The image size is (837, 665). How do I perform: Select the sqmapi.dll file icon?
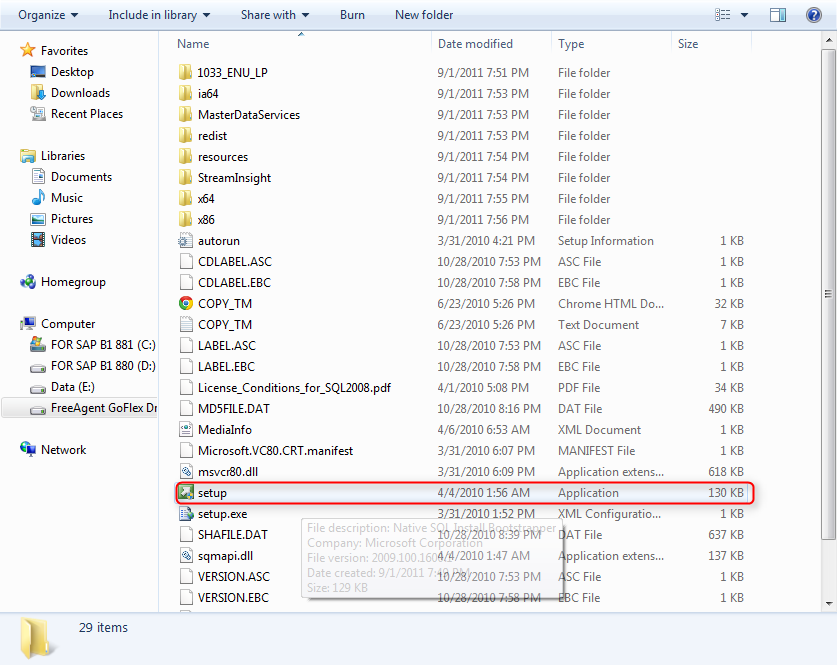185,556
